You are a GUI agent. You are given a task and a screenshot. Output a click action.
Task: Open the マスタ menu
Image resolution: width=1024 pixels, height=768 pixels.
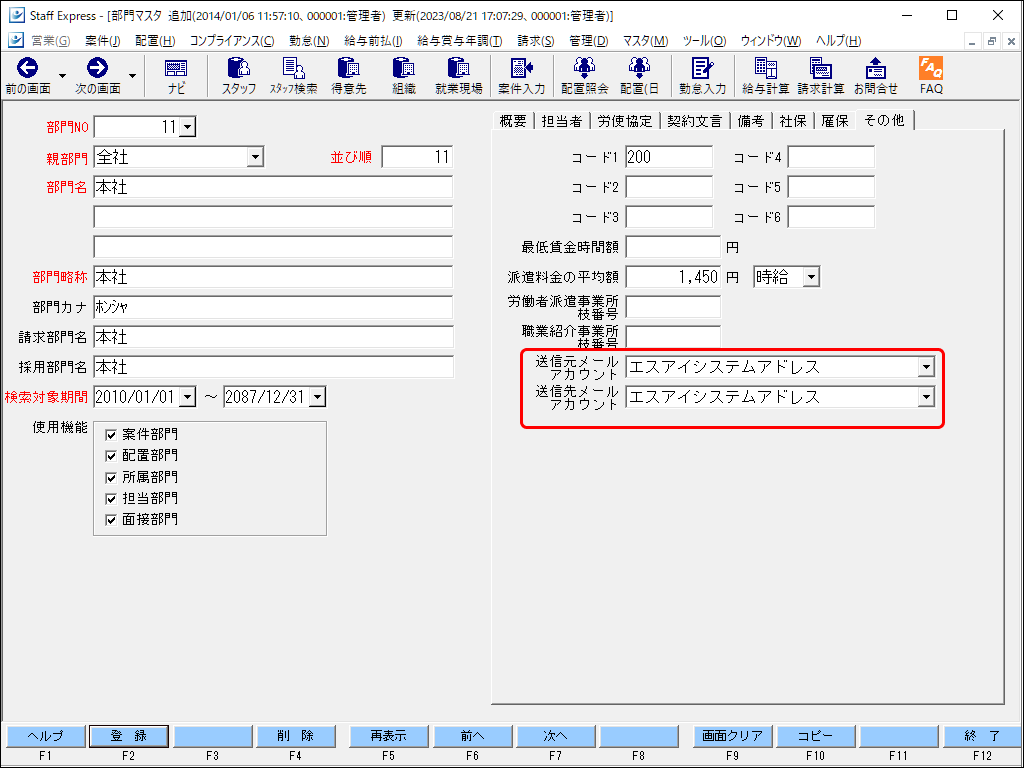(647, 40)
